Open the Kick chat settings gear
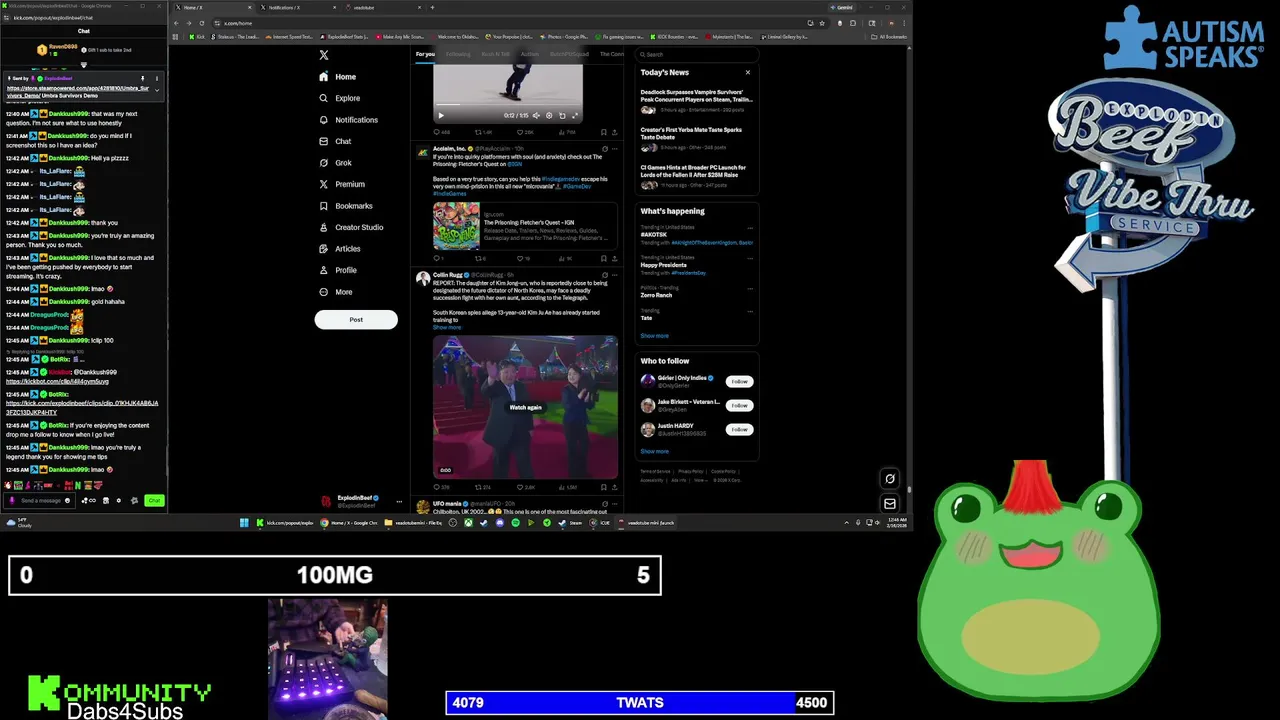 point(119,500)
